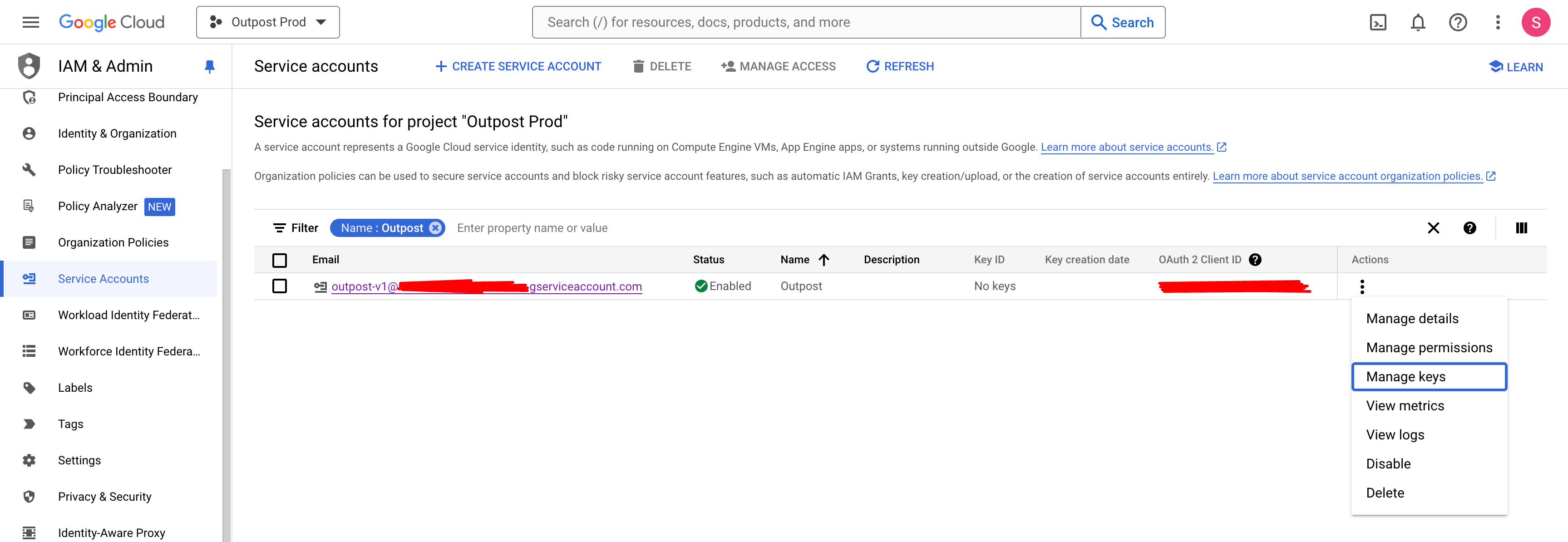Click the DELETE toolbar button

point(661,66)
